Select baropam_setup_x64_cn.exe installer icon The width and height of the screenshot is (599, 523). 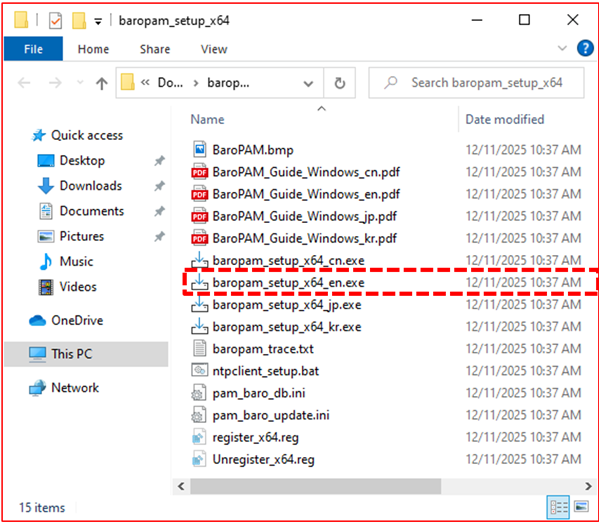tap(199, 259)
